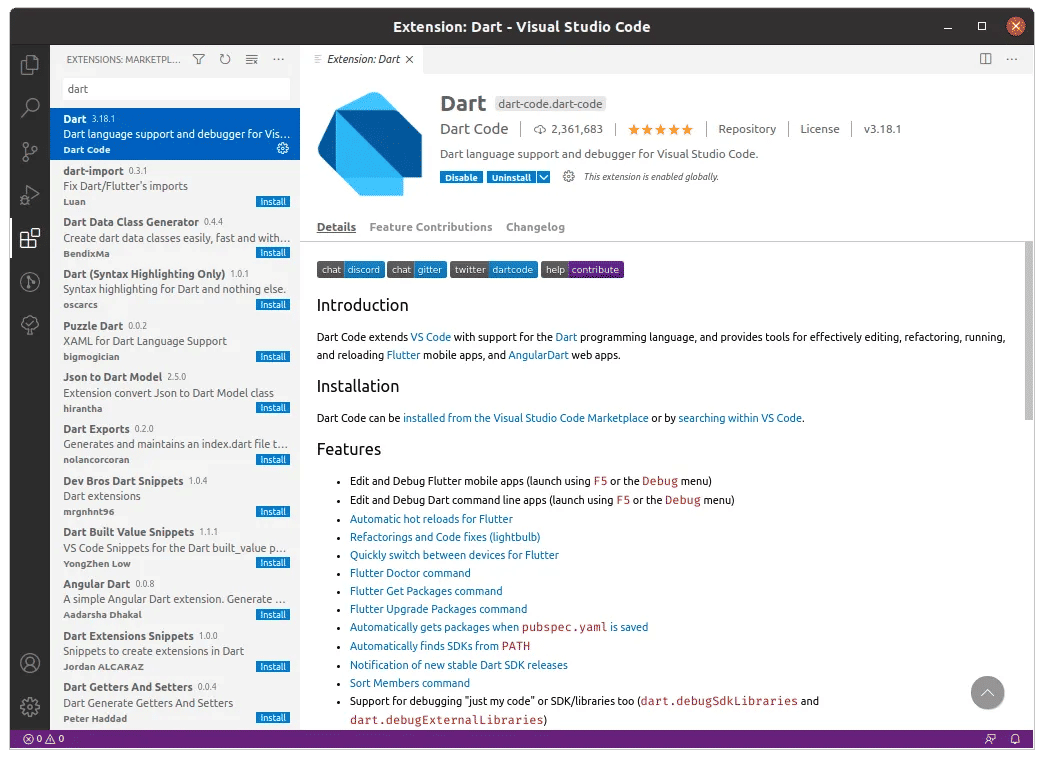Click the five-star rating

[660, 129]
